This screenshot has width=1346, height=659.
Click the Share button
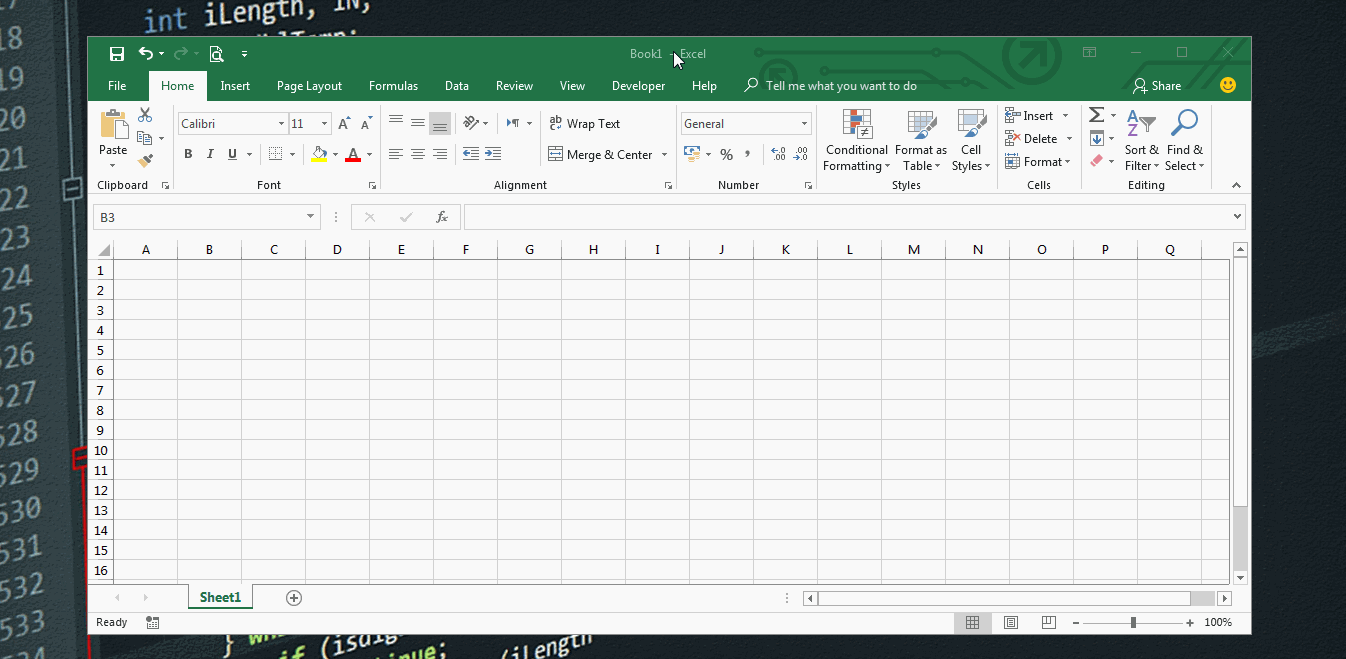click(1157, 86)
